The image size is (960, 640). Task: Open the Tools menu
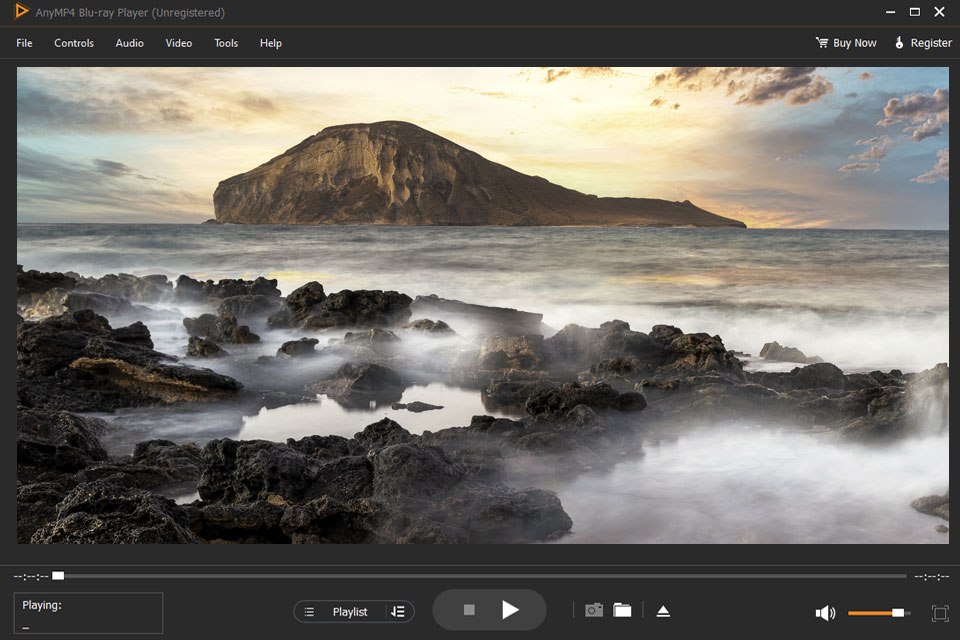pos(226,43)
